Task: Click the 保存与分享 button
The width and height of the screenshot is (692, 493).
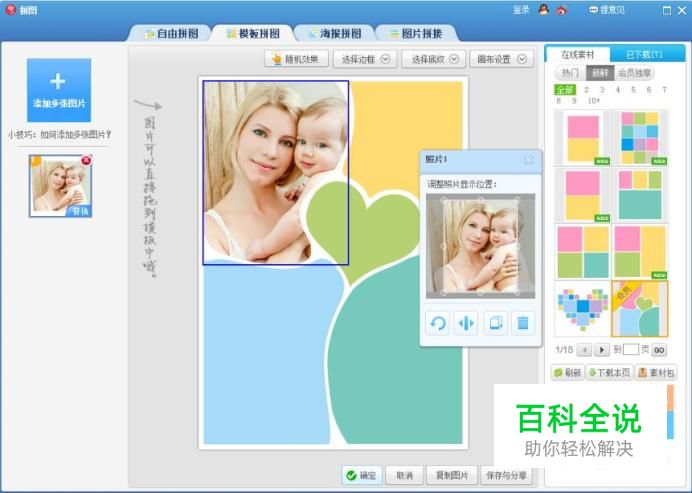Action: (507, 475)
